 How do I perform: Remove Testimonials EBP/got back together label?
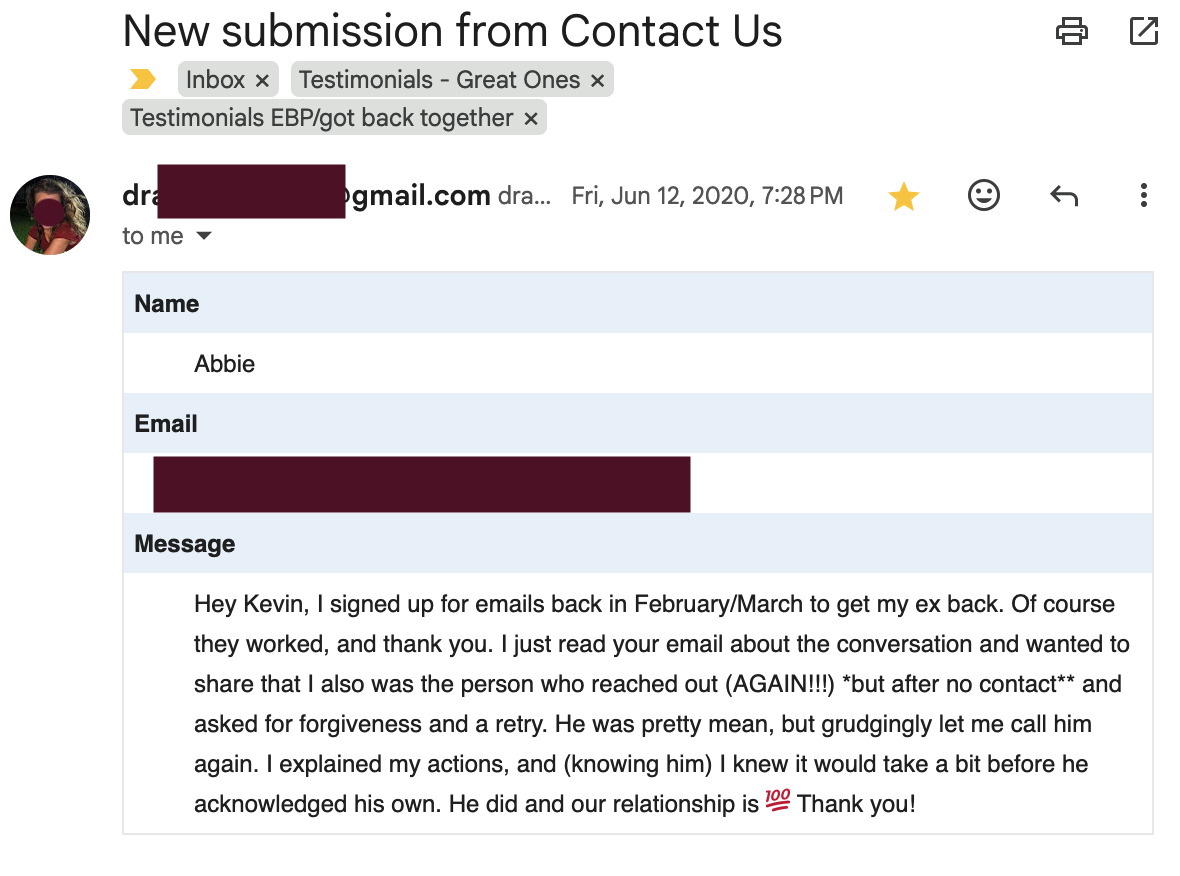pos(531,119)
